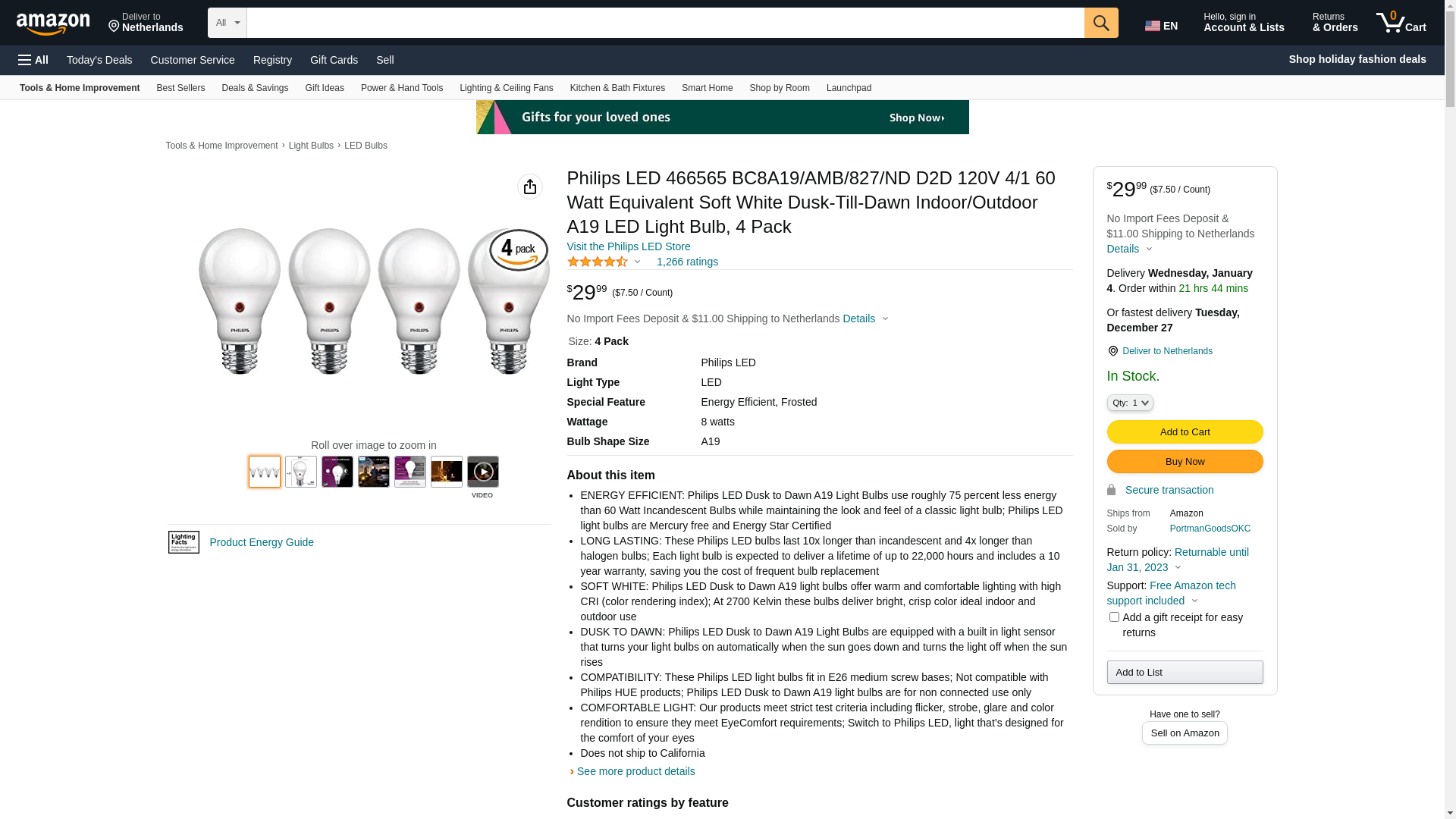
Task: Expand the language EN selector
Action: [1161, 26]
